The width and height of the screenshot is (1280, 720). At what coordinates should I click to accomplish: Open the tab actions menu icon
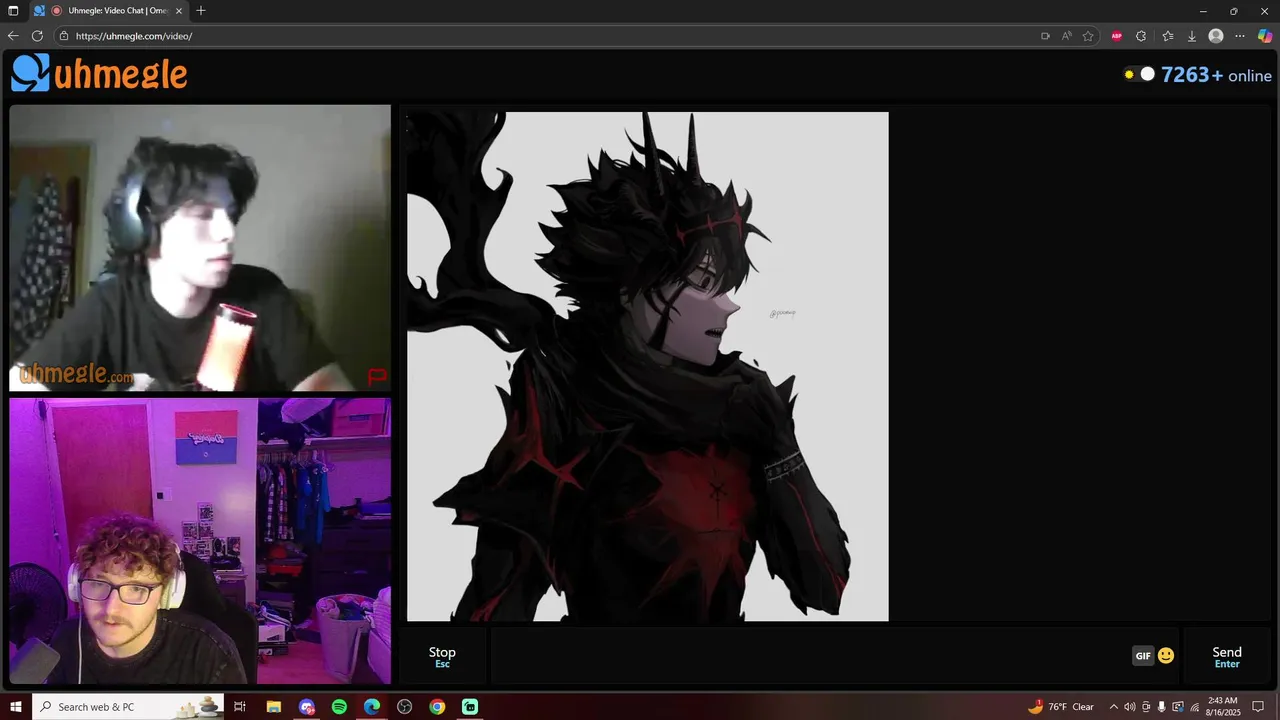click(13, 10)
